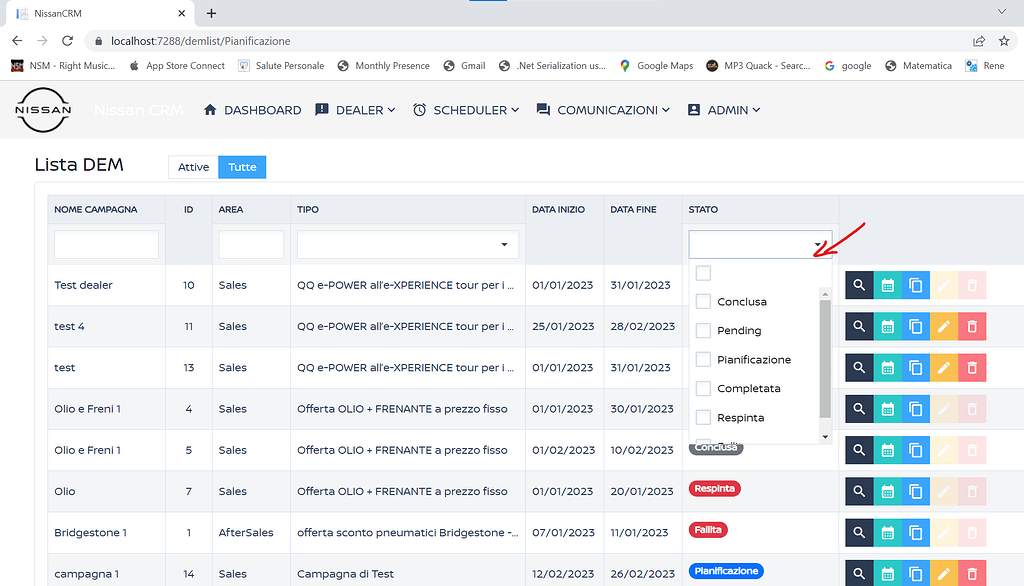The image size is (1024, 586).
Task: Open Matematica bookmark
Action: [x=918, y=65]
